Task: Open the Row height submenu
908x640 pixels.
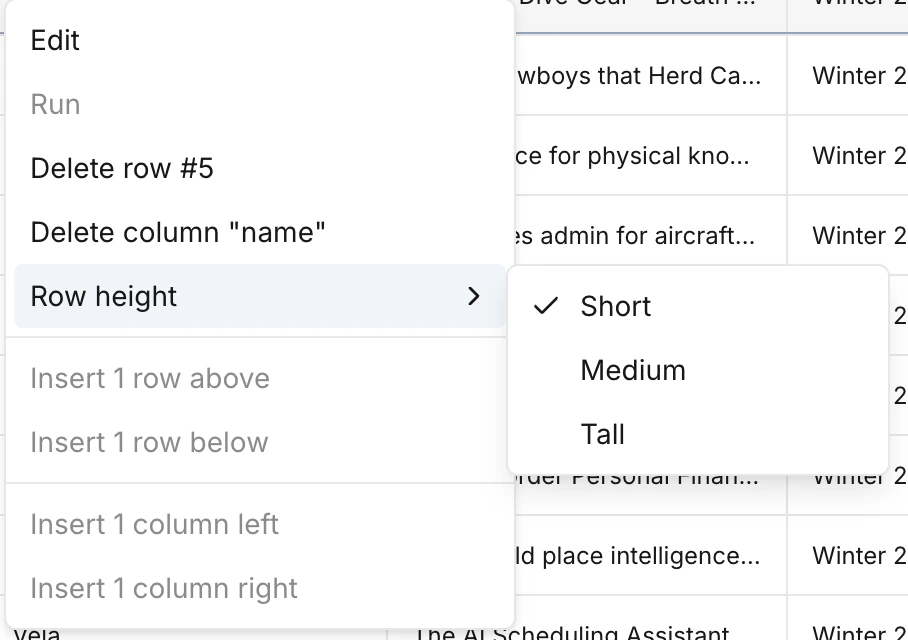Action: tap(103, 296)
